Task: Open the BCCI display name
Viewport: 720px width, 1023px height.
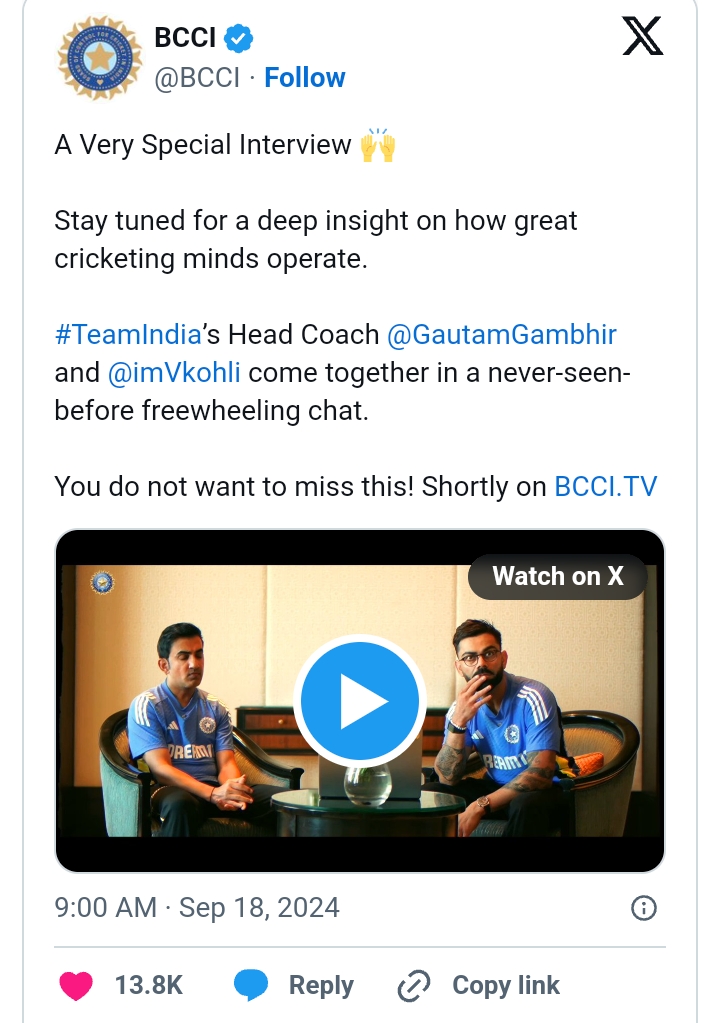Action: tap(185, 38)
